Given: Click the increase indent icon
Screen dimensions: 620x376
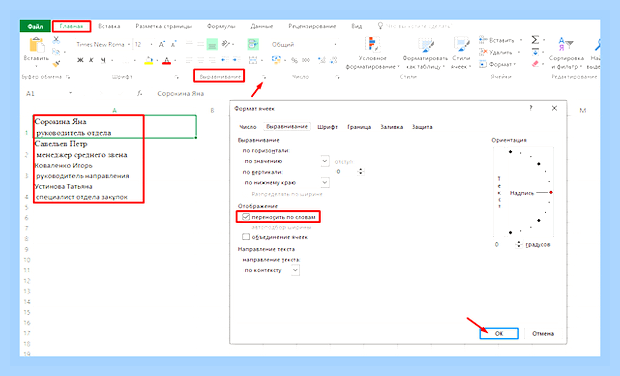Looking at the screenshot, I should (236, 60).
